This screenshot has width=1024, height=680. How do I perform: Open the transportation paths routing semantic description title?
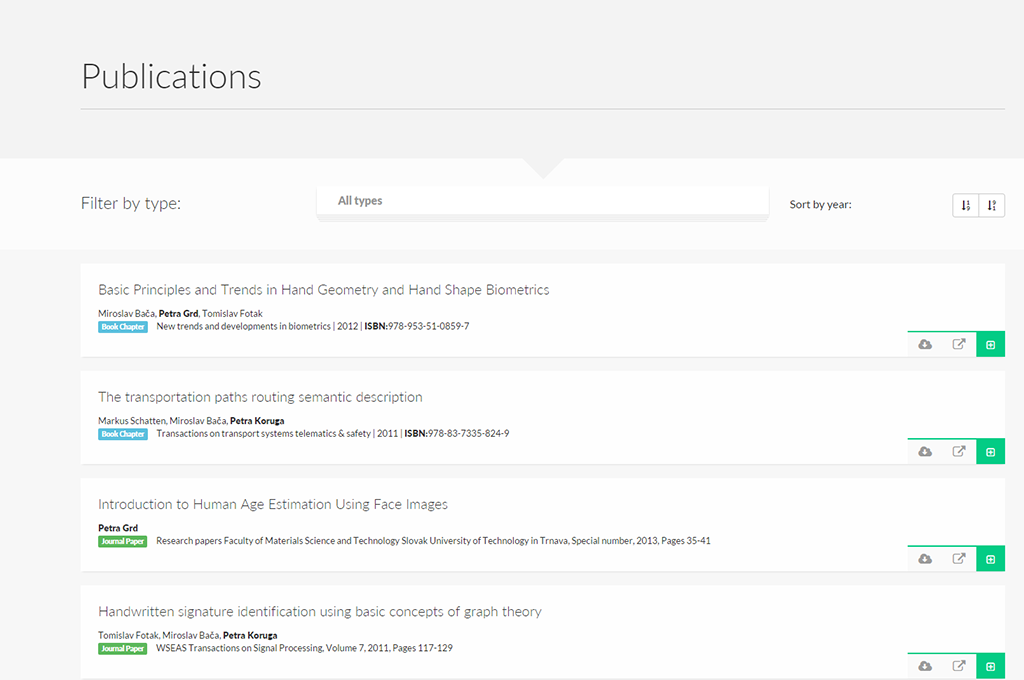(260, 397)
